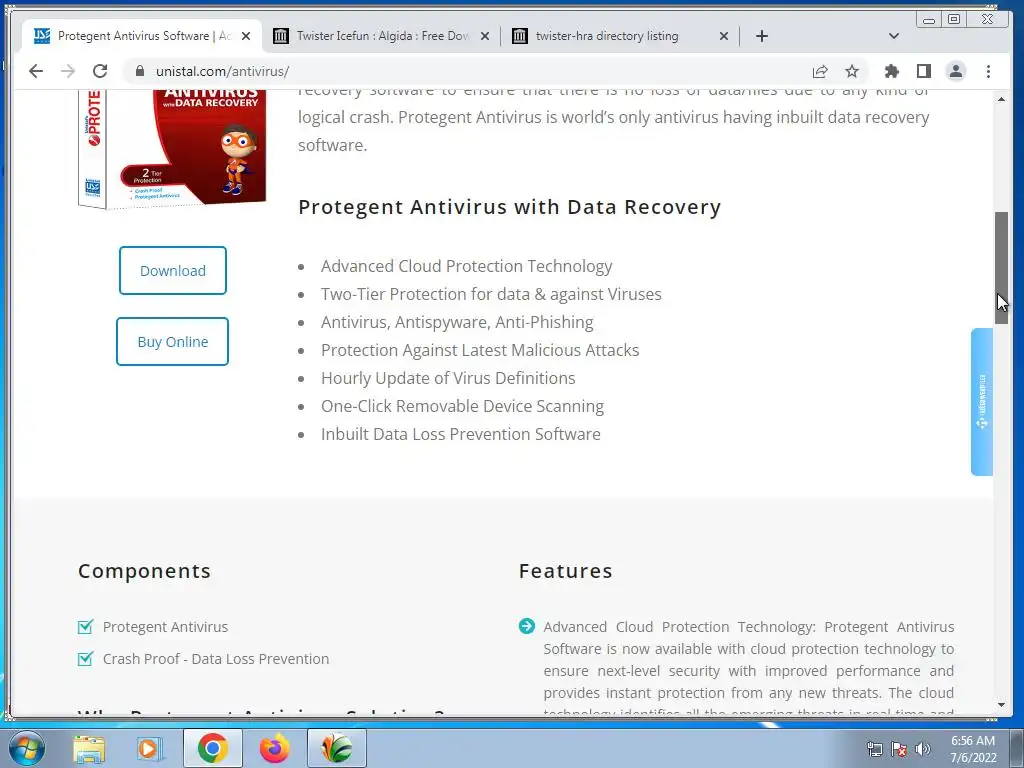Click the Crash Proof checkmark icon
The height and width of the screenshot is (768, 1024).
point(86,659)
